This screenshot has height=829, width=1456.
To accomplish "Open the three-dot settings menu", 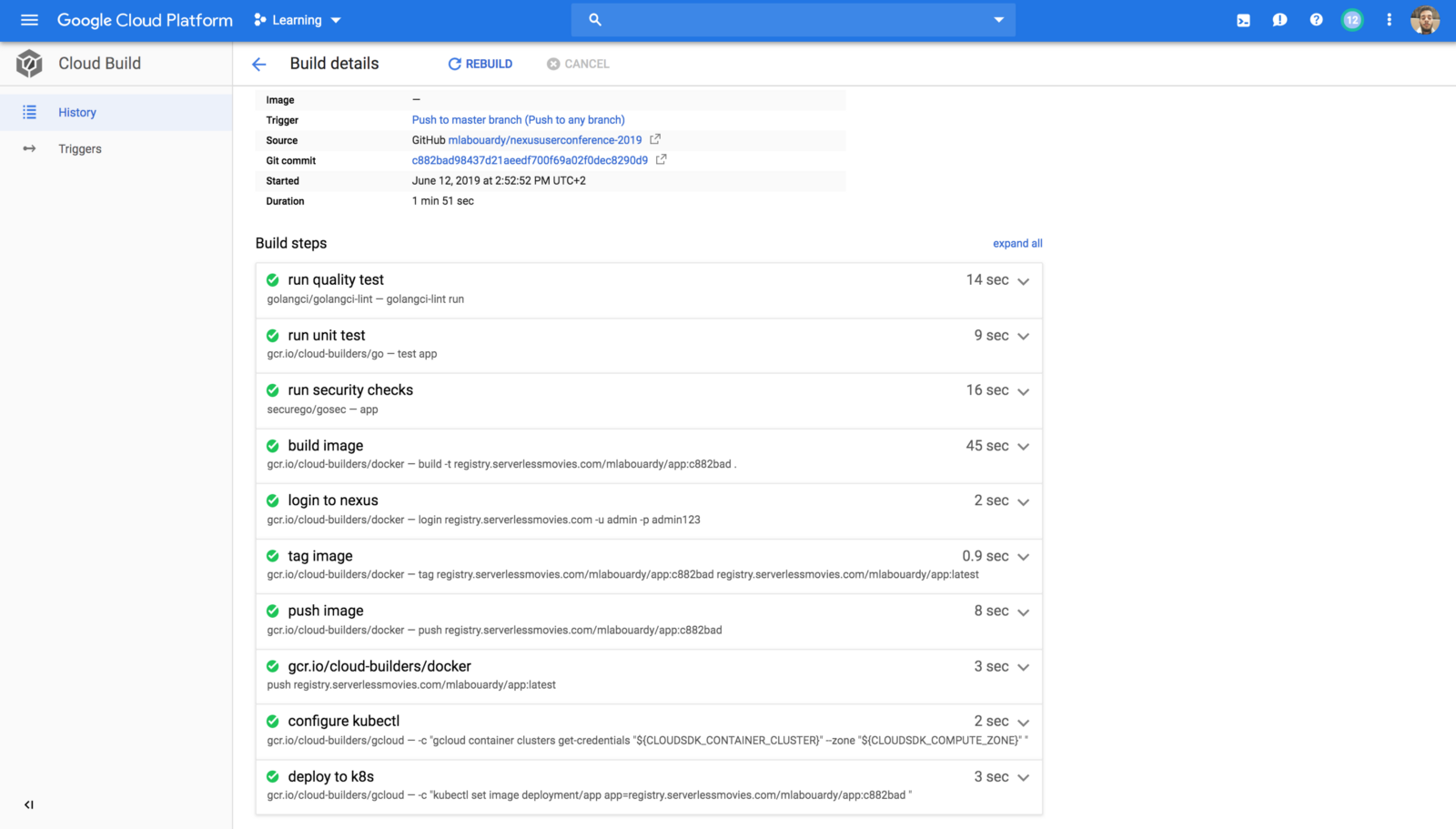I will 1389,20.
